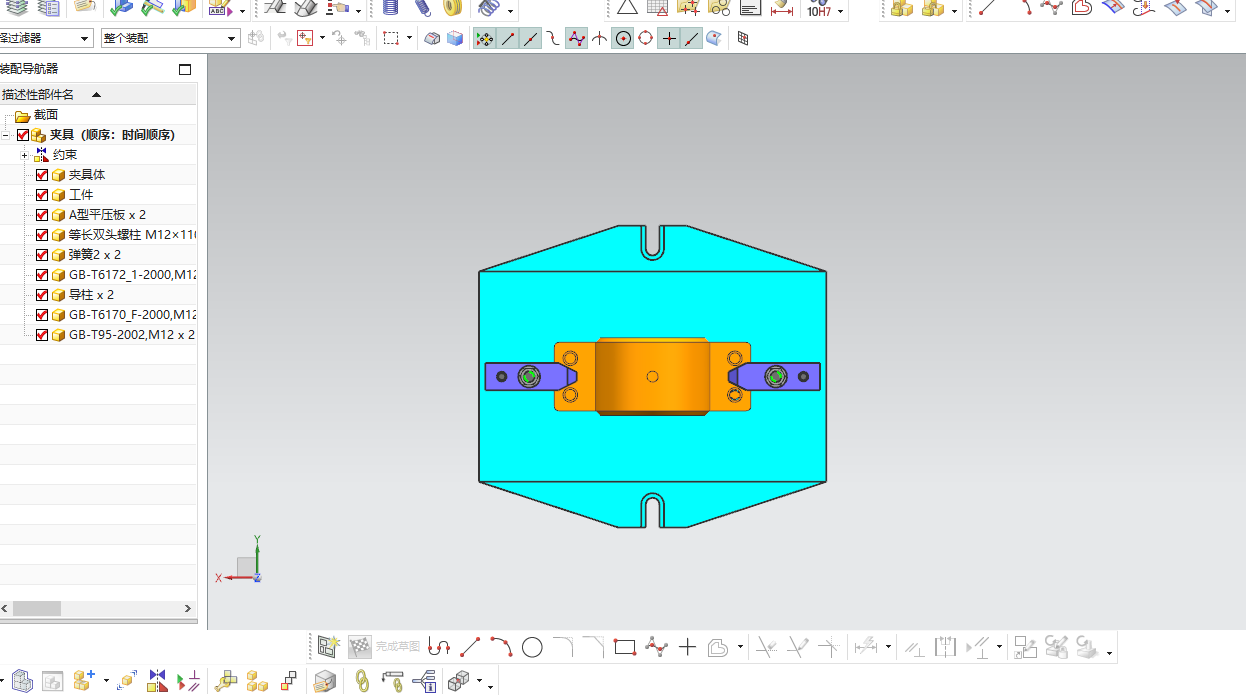The height and width of the screenshot is (695, 1246).
Task: Click the triangle icon in top toolbar
Action: (x=627, y=9)
